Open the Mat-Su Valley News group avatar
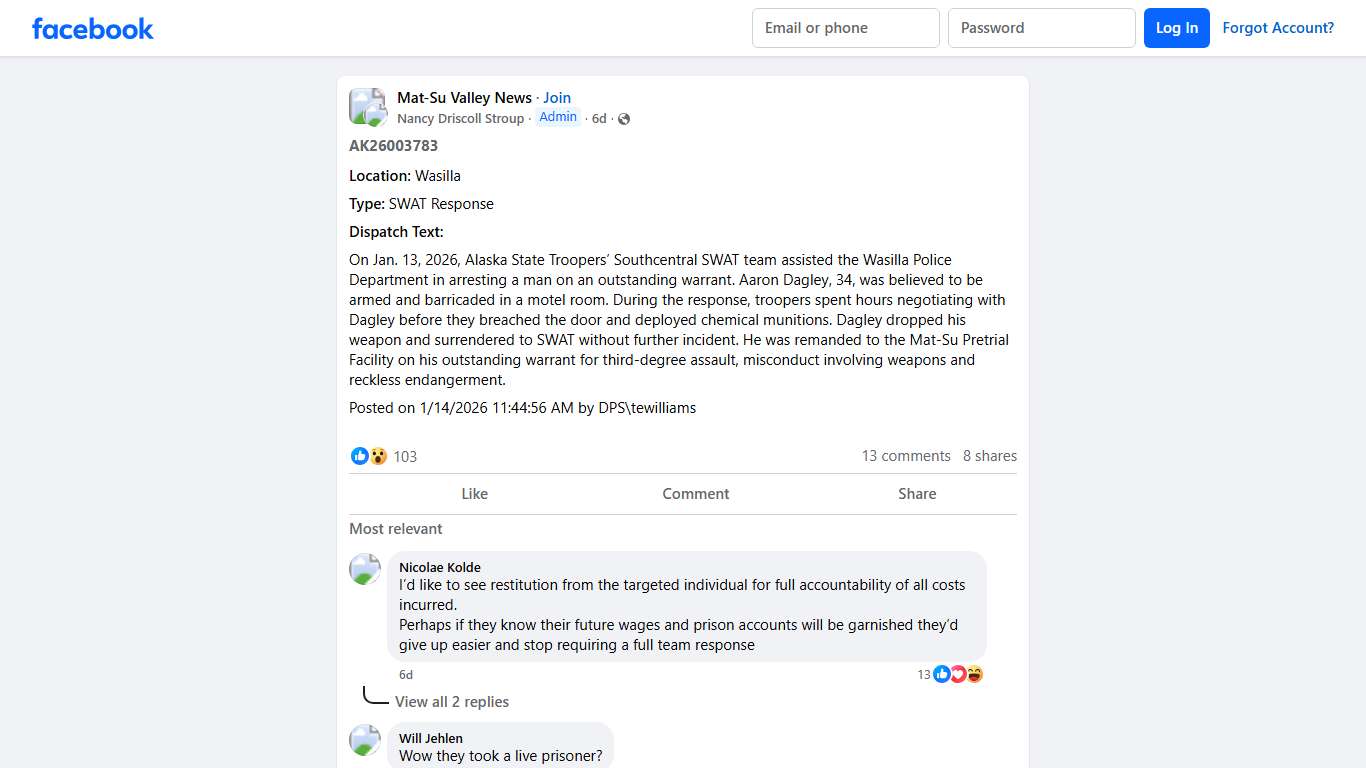The image size is (1366, 768). [x=367, y=107]
